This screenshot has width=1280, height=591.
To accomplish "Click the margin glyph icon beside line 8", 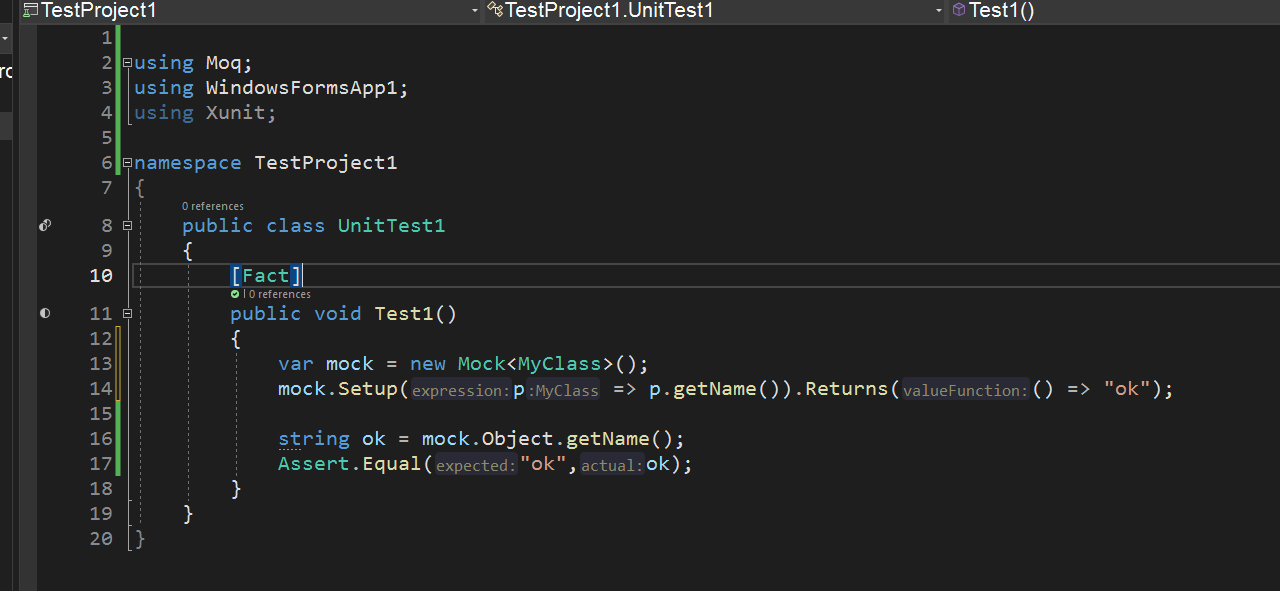I will 45,226.
